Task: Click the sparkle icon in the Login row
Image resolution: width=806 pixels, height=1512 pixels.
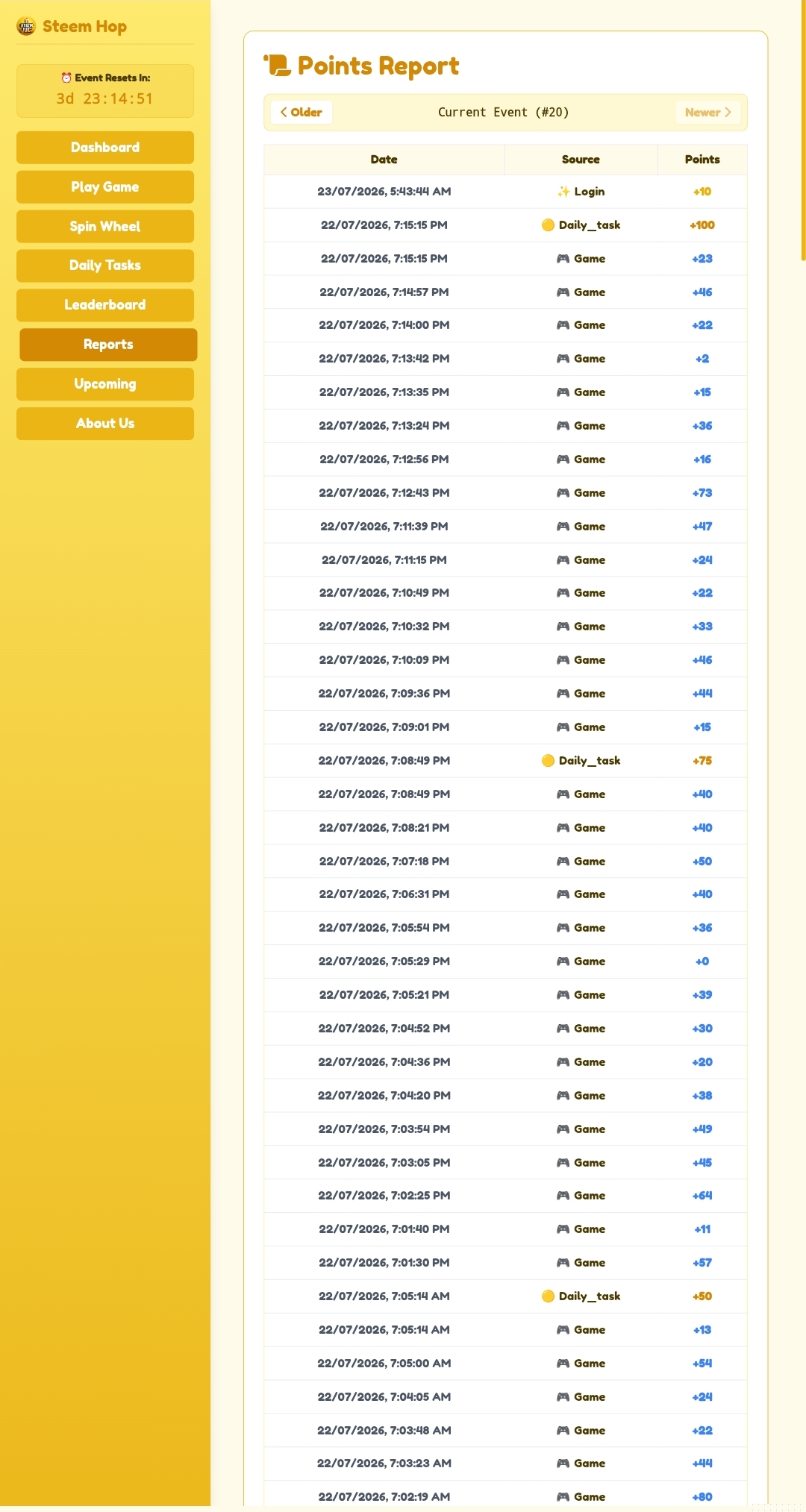Action: [x=563, y=192]
